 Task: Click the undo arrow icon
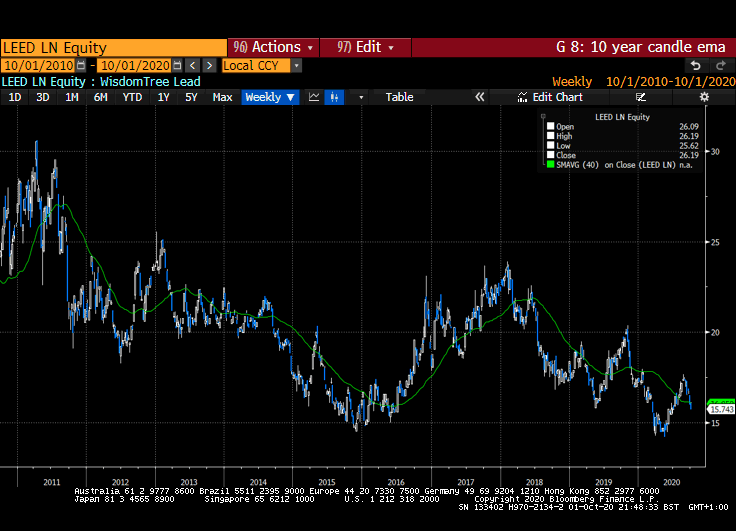coord(696,66)
